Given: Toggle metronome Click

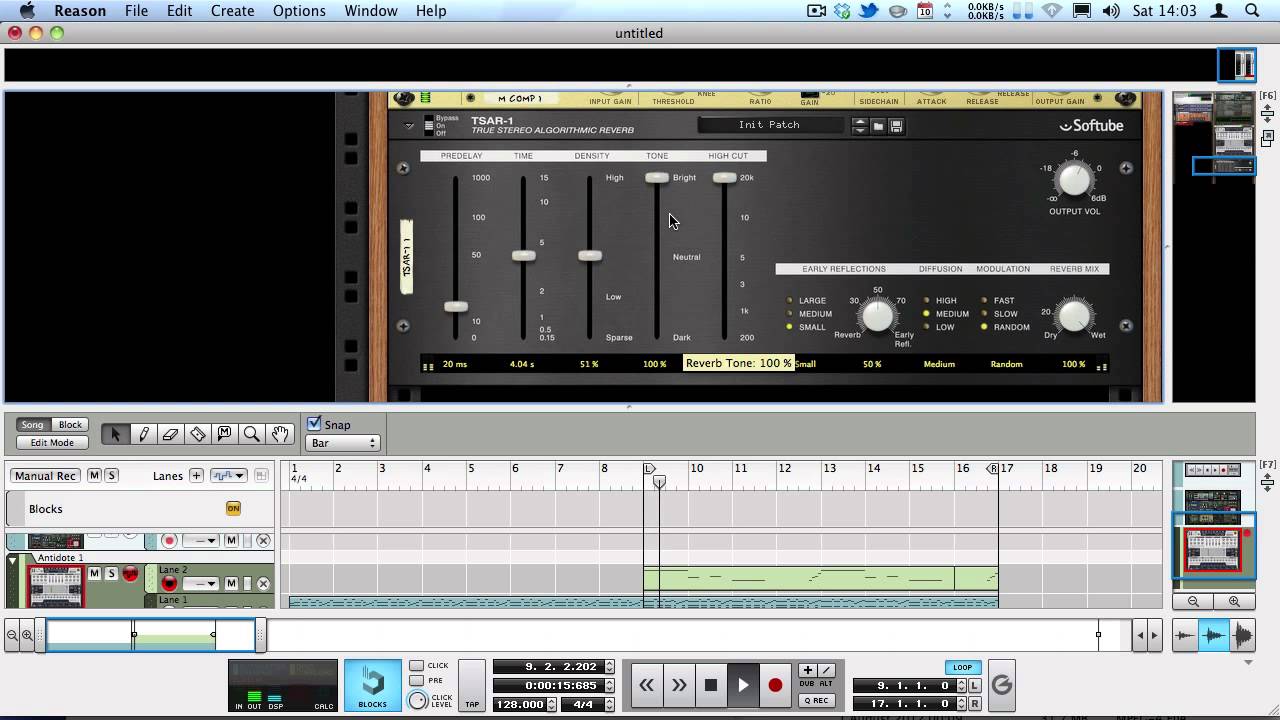Looking at the screenshot, I should click(416, 666).
